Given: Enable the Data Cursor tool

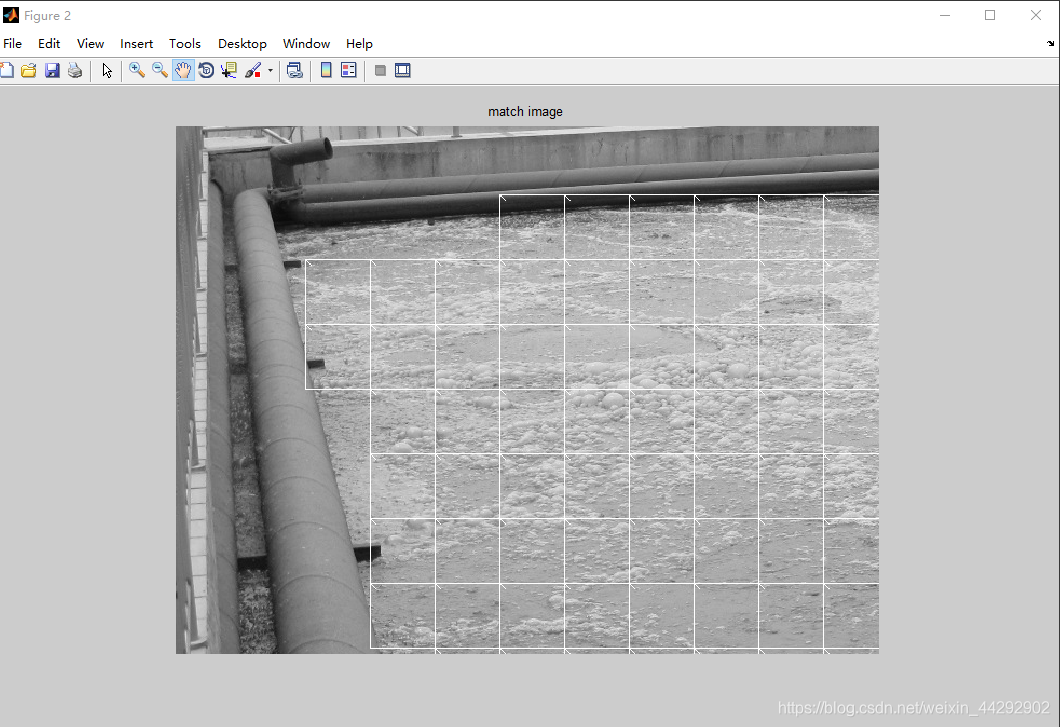Looking at the screenshot, I should click(x=229, y=70).
